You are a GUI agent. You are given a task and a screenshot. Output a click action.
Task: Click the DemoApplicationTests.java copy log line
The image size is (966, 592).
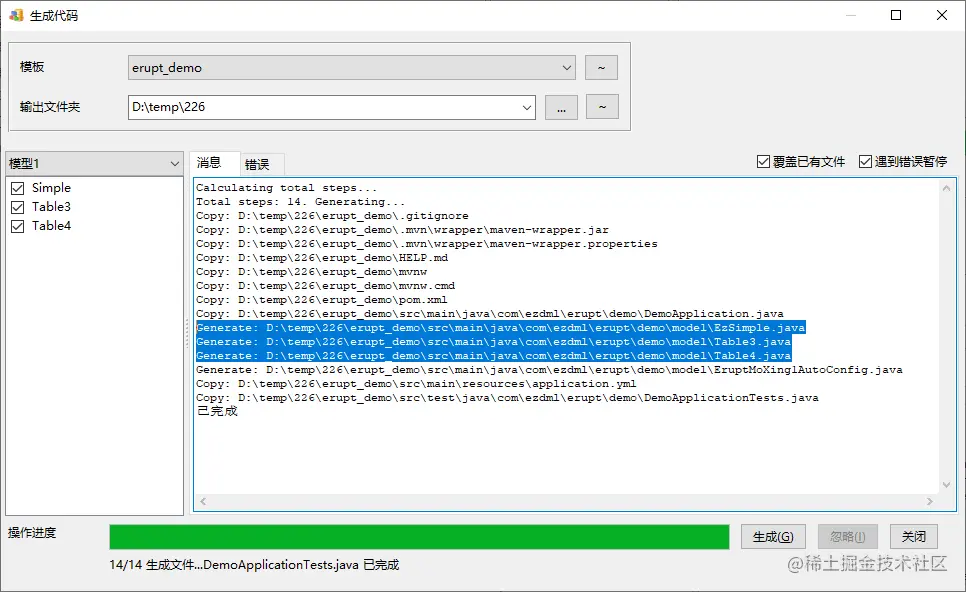tap(507, 398)
